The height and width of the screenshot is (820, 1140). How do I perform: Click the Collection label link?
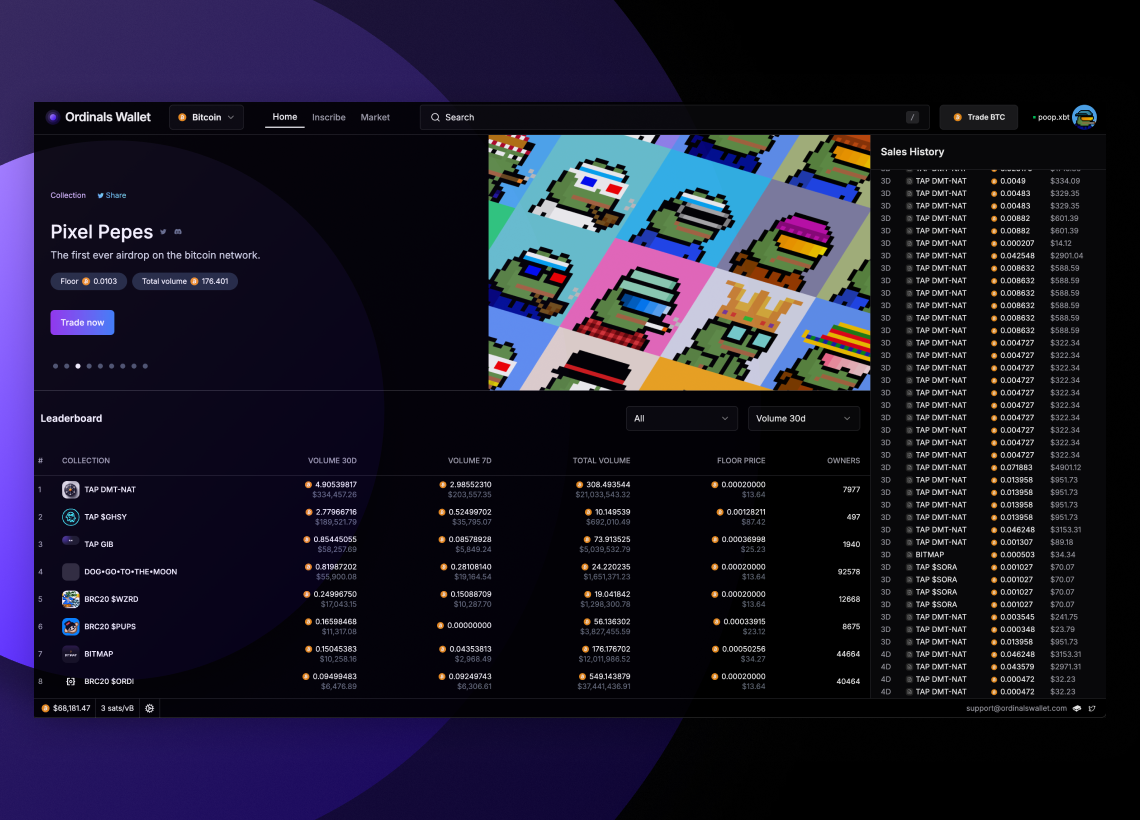68,196
